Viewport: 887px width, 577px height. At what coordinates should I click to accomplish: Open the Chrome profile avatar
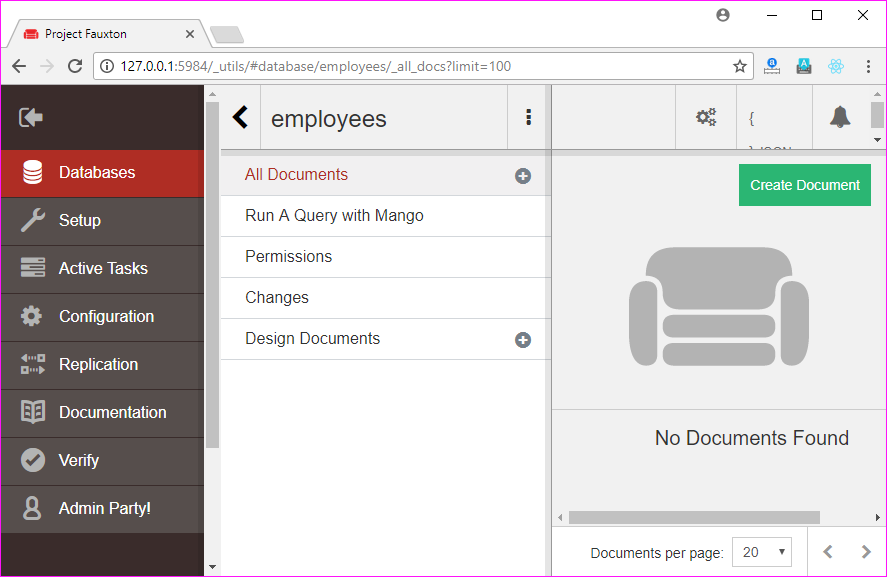722,15
